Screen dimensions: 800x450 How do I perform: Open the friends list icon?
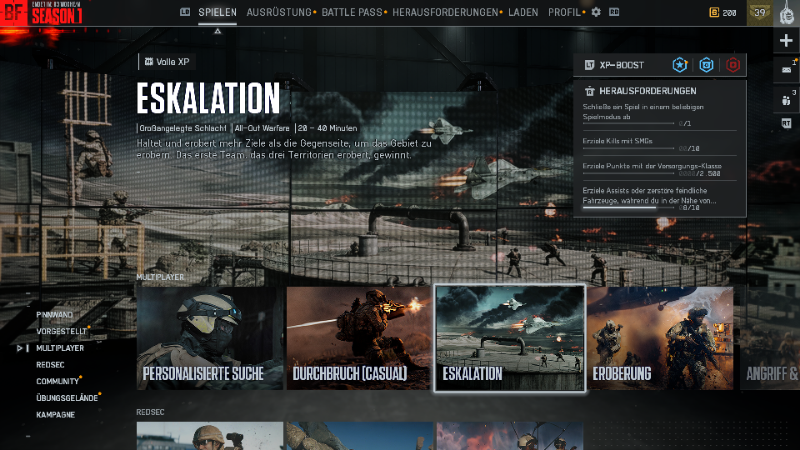787,99
